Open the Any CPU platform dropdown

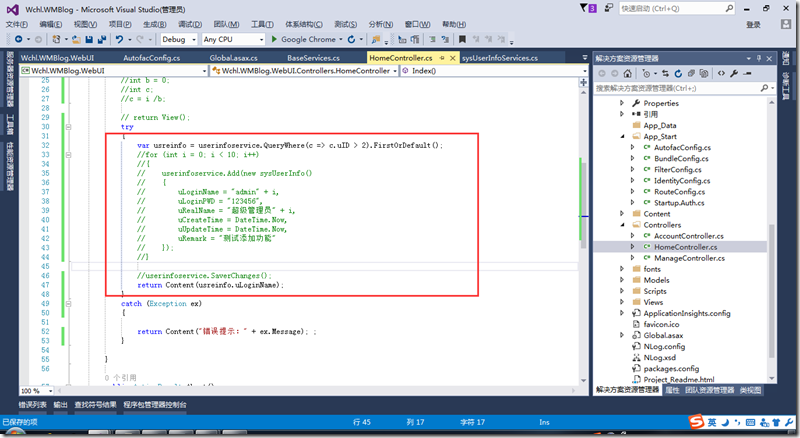[x=261, y=39]
